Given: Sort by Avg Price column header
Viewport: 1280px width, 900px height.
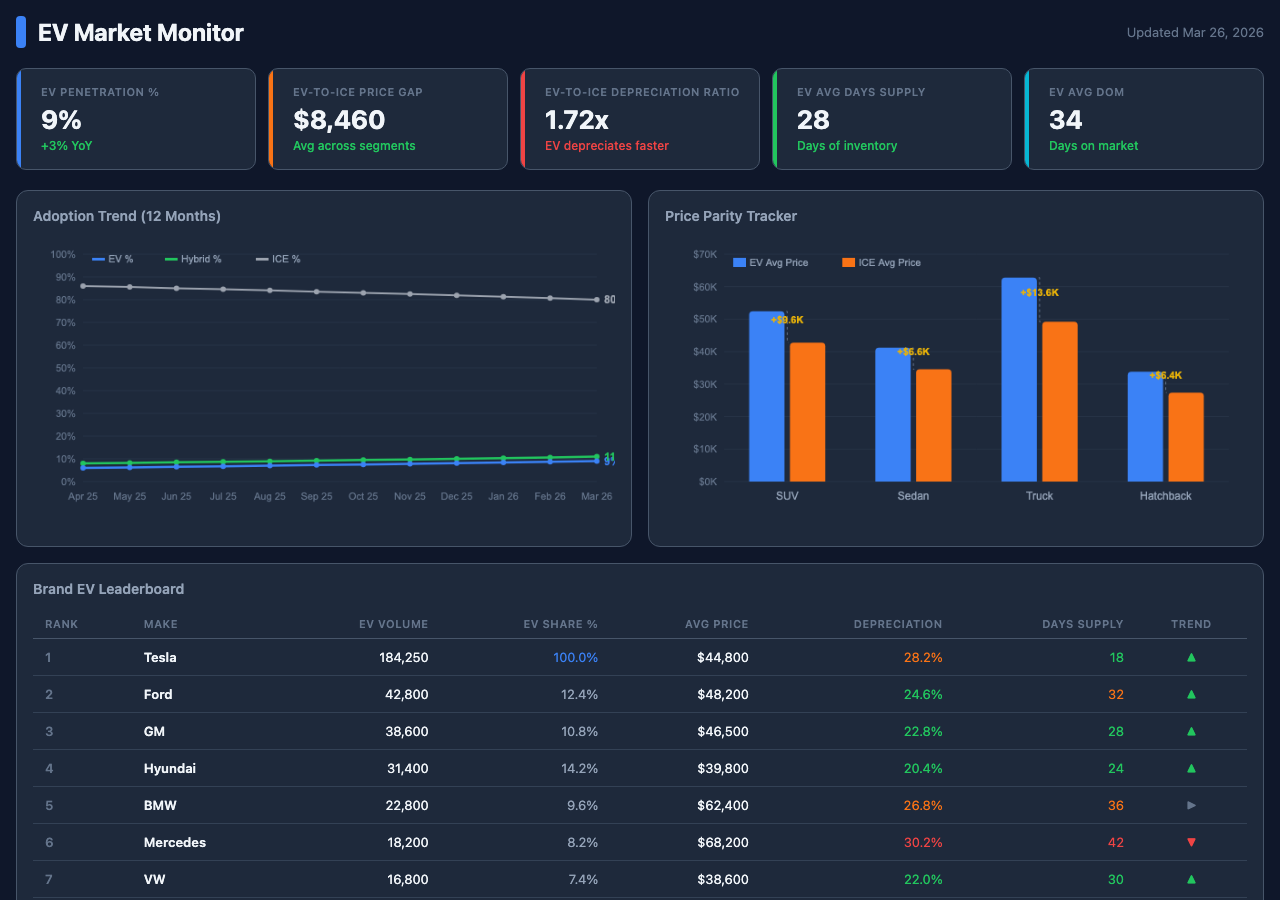Looking at the screenshot, I should (x=717, y=624).
